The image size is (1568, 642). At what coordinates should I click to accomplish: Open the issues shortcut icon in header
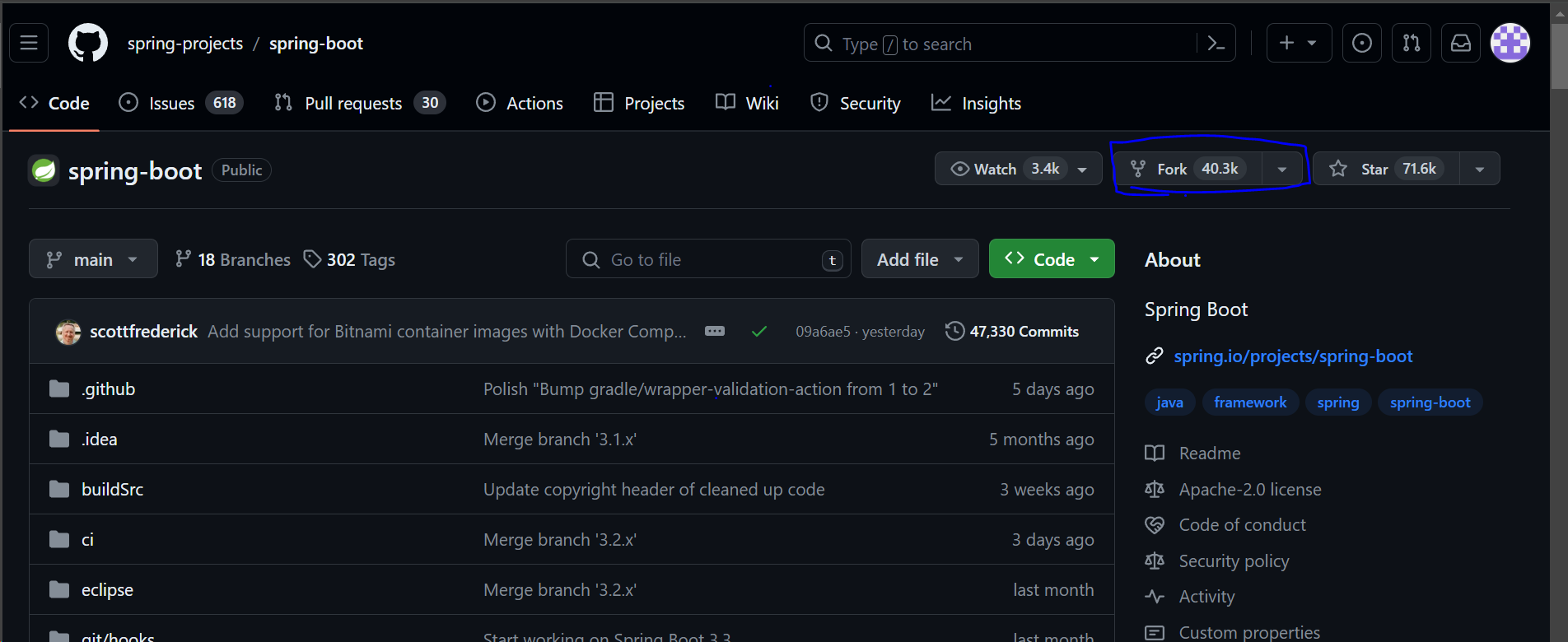click(1362, 43)
